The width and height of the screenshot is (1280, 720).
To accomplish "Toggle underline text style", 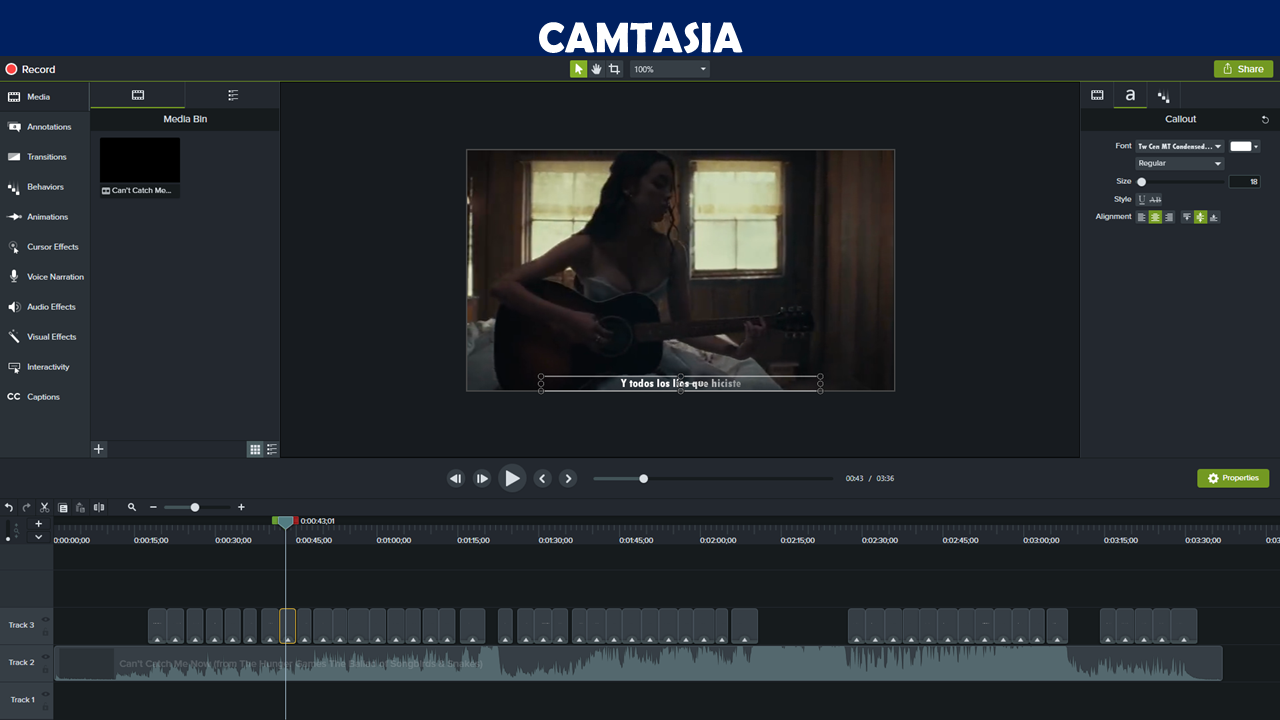I will click(x=1142, y=199).
